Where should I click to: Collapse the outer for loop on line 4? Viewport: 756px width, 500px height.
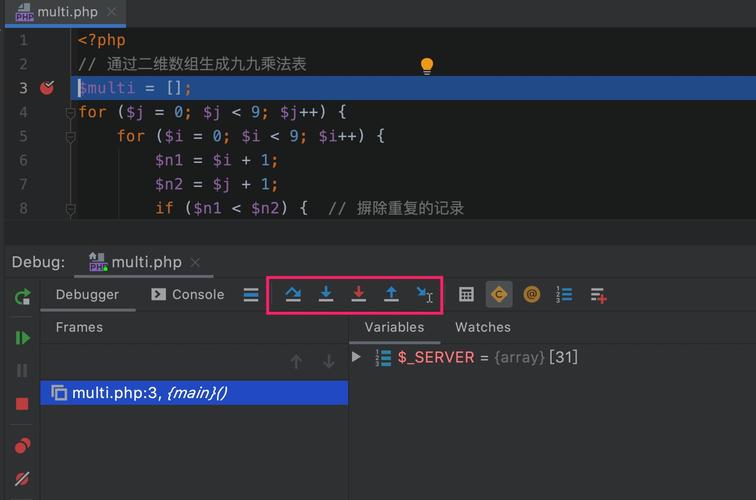click(x=70, y=113)
